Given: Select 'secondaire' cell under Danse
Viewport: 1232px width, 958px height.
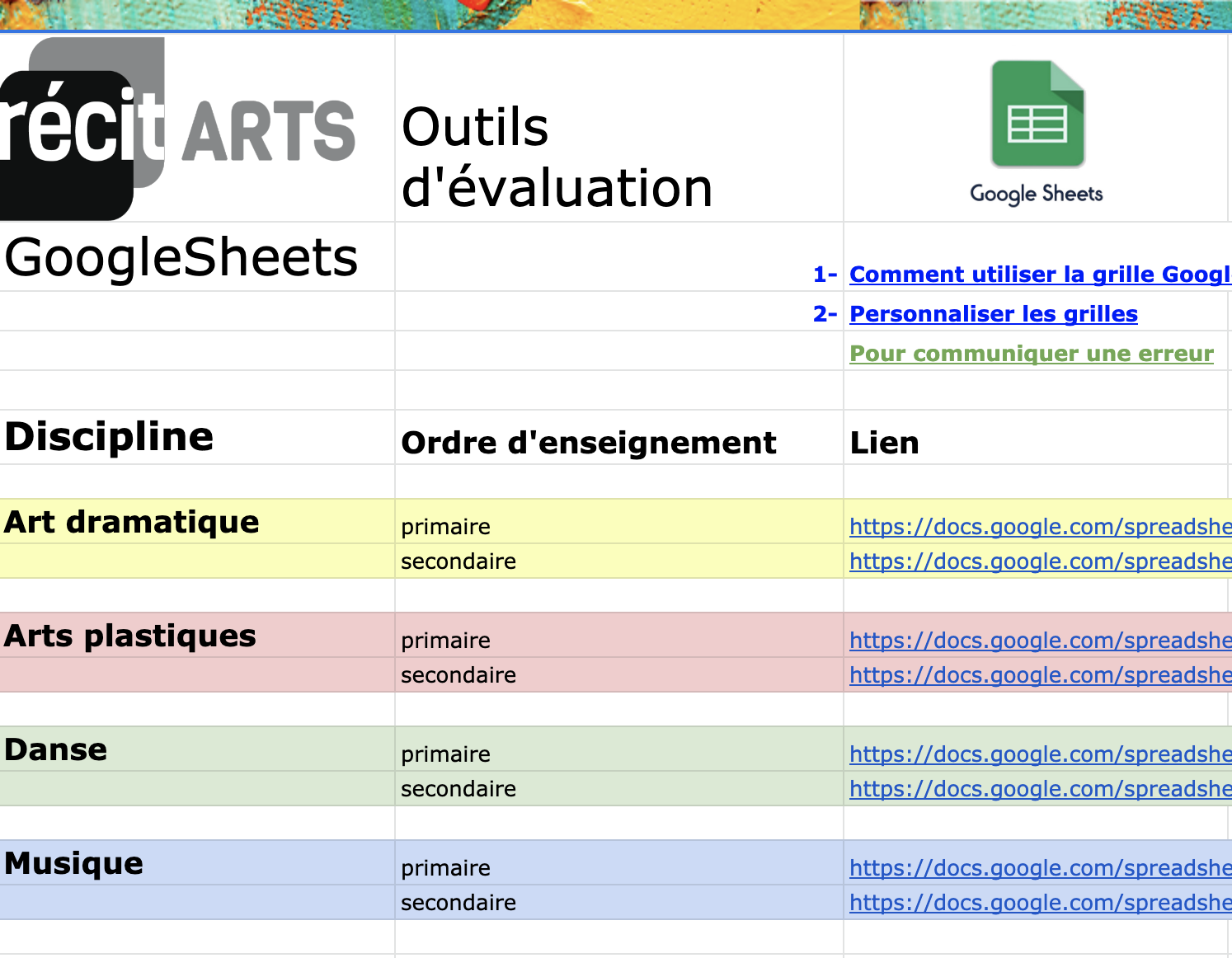Looking at the screenshot, I should coord(619,788).
